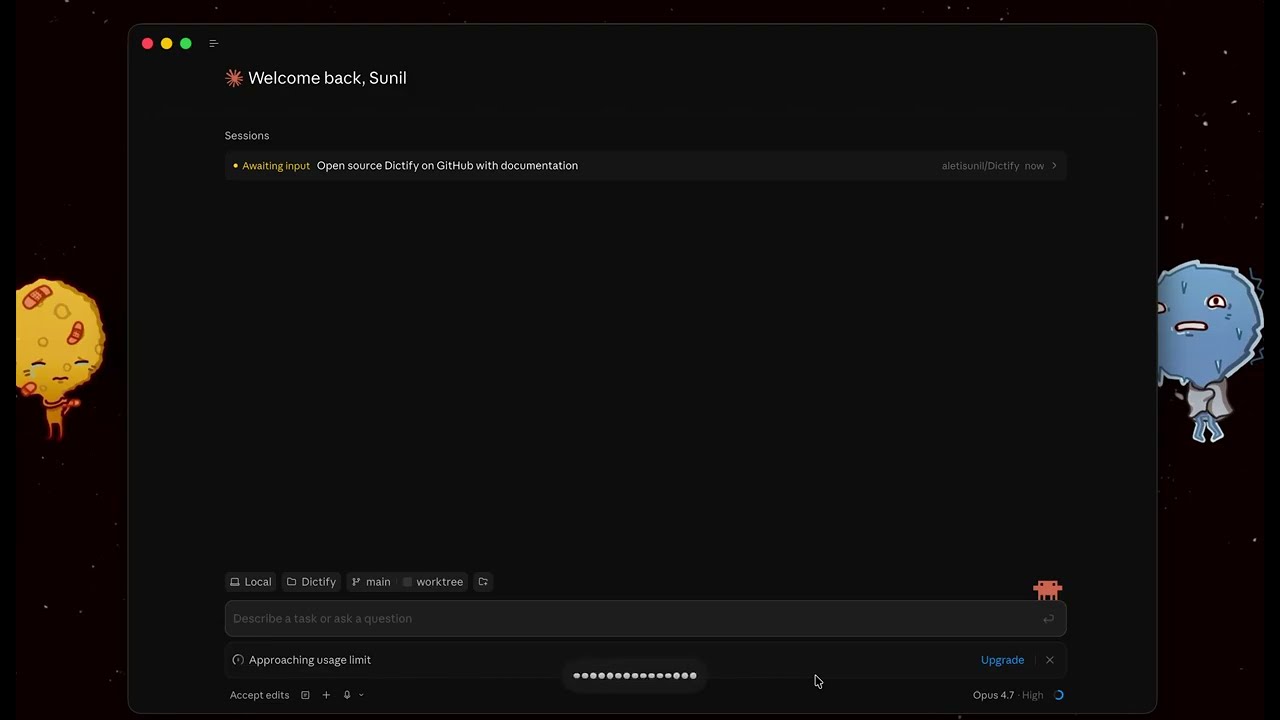The image size is (1280, 720).
Task: Open the main branch selector
Action: coord(371,582)
